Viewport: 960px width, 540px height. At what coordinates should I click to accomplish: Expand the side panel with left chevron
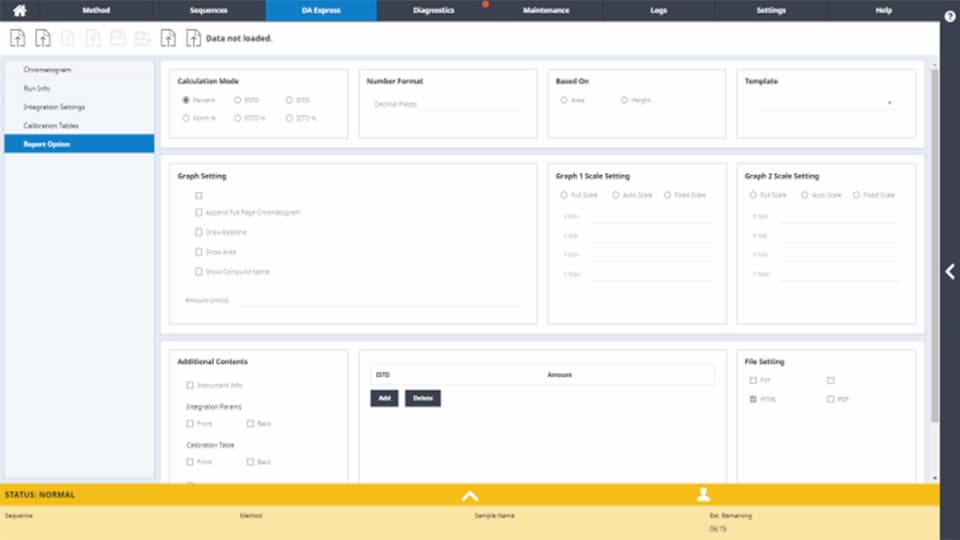(x=950, y=271)
